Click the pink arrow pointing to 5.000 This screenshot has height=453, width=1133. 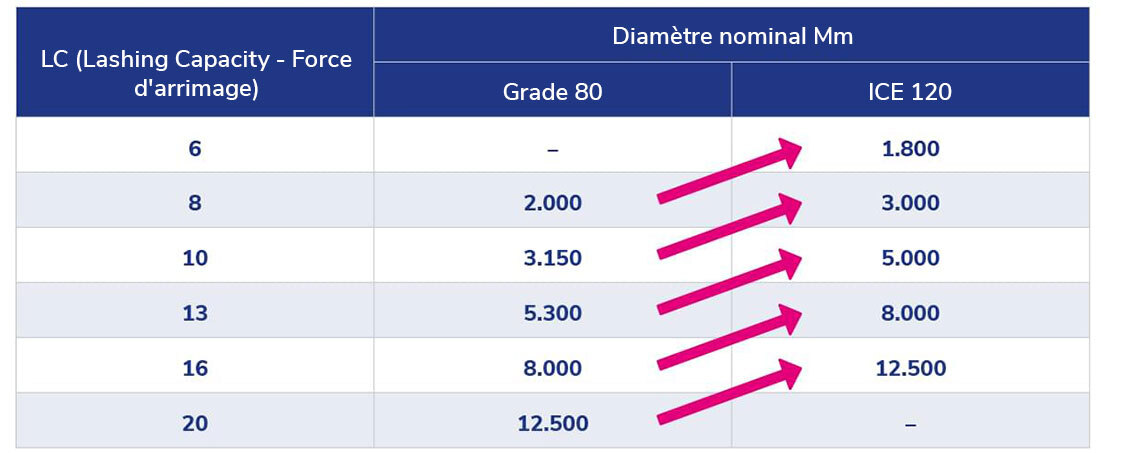(730, 282)
